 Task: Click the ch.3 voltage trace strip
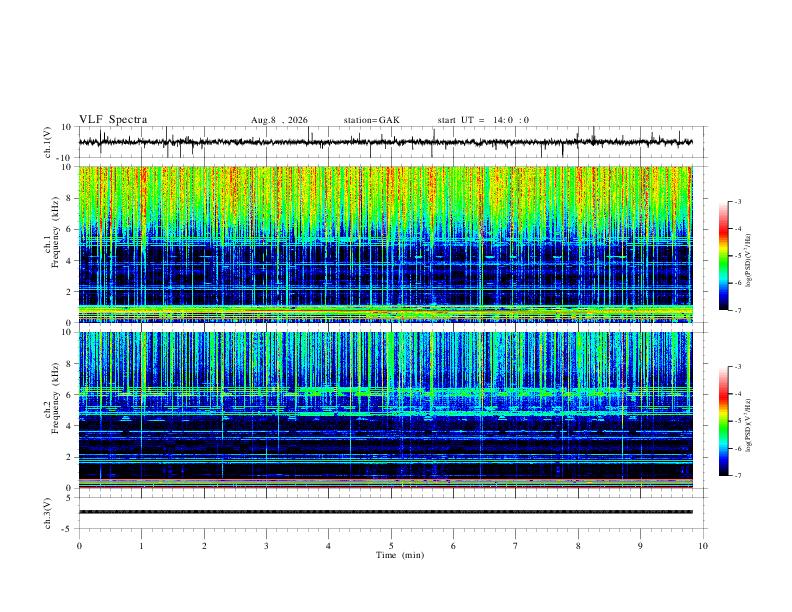click(385, 512)
